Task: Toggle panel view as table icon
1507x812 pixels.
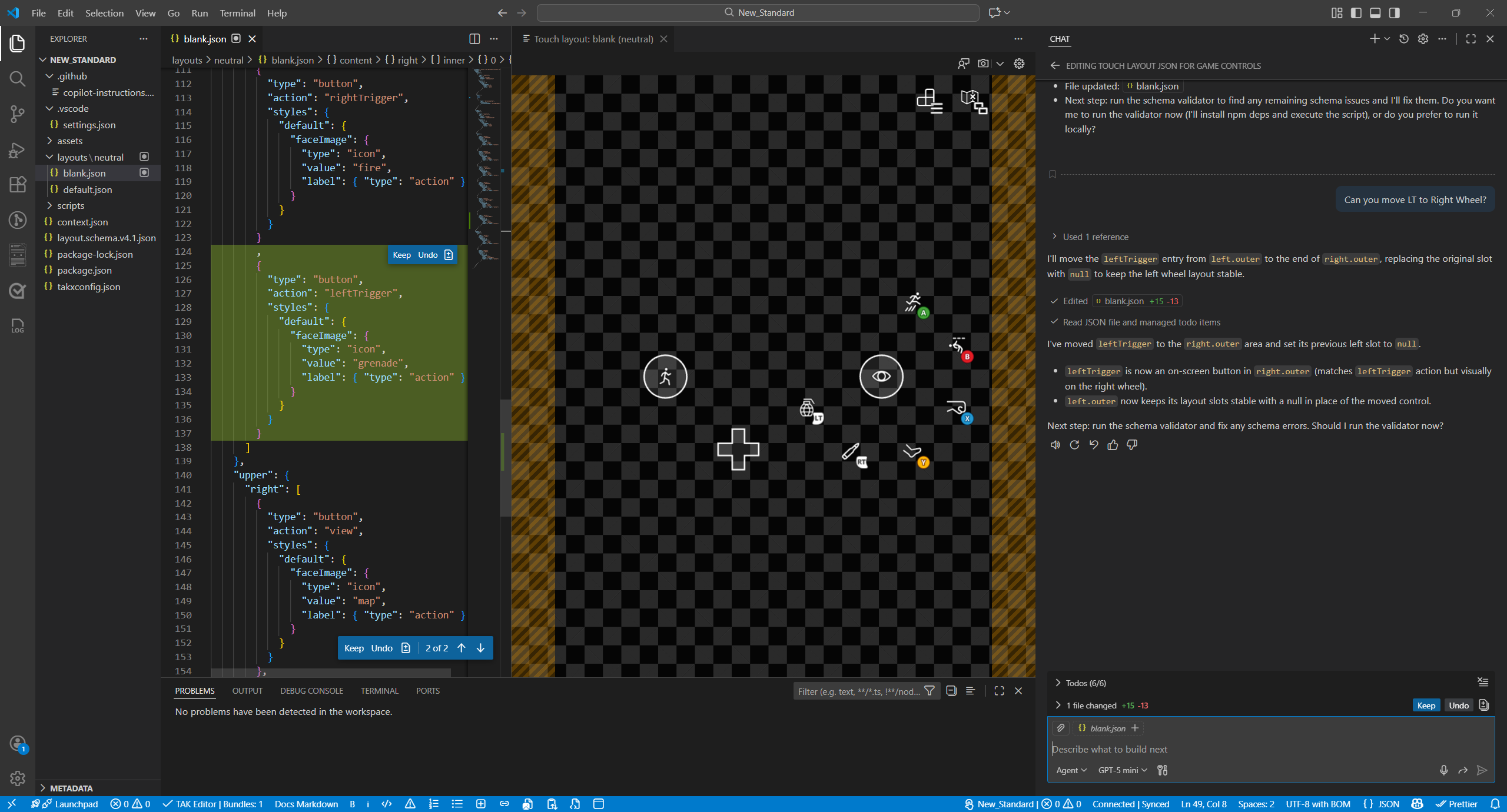Action: 971,691
